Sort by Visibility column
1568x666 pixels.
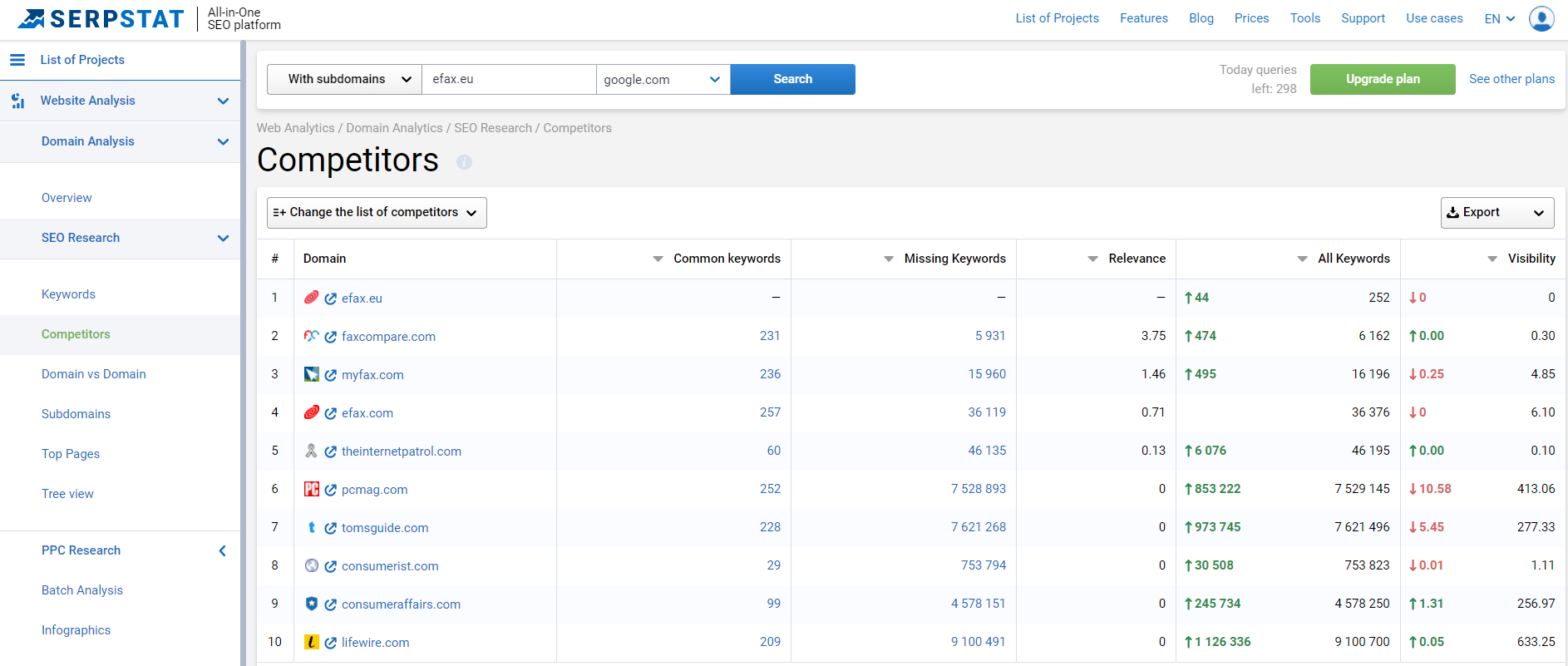click(1521, 259)
